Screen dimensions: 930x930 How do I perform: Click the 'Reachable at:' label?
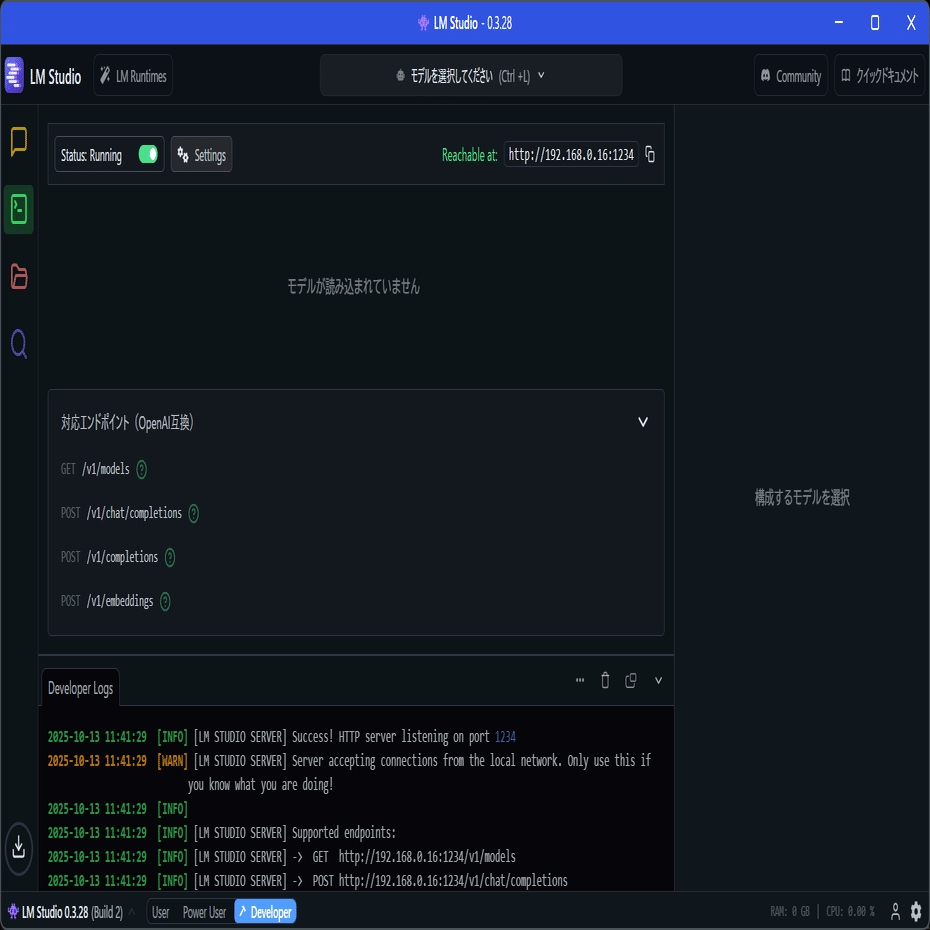tap(469, 155)
